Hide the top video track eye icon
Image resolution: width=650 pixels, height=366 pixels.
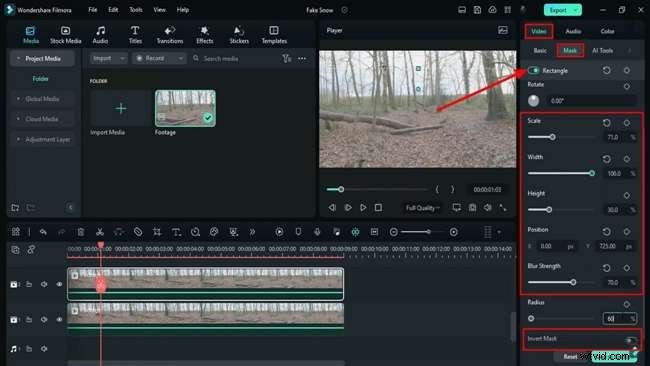(x=59, y=284)
